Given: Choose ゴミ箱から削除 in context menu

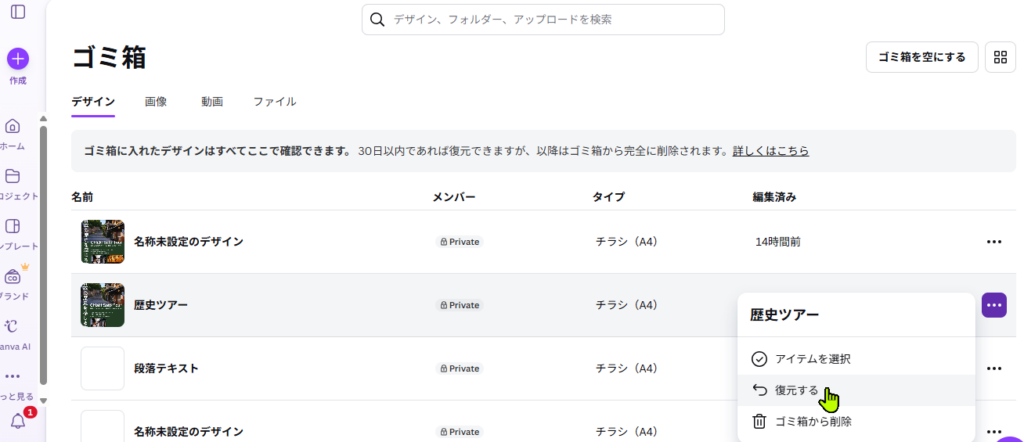Looking at the screenshot, I should coord(856,422).
